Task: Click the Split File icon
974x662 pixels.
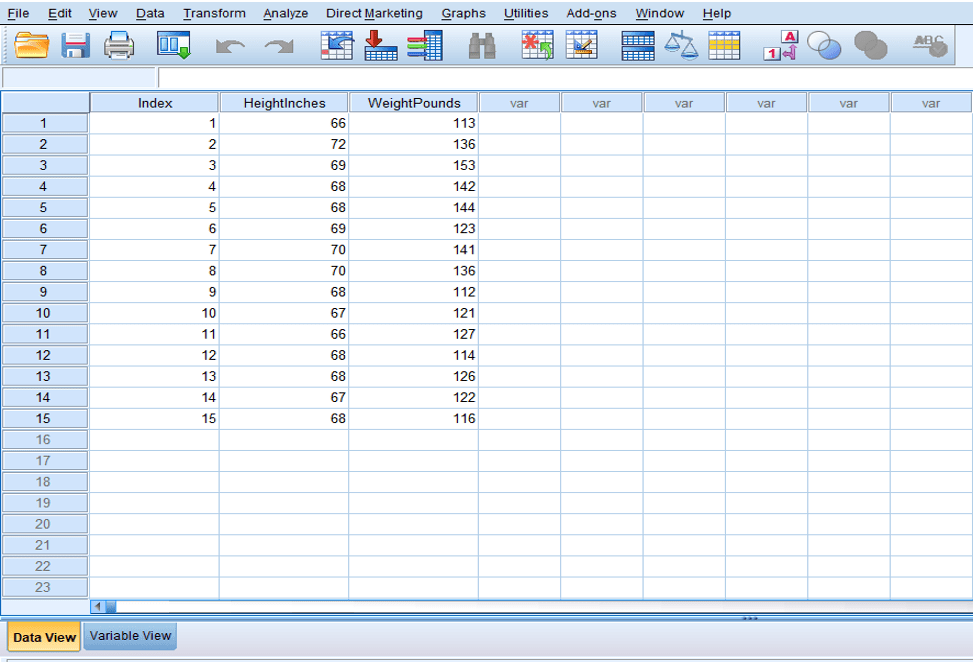Action: point(637,45)
